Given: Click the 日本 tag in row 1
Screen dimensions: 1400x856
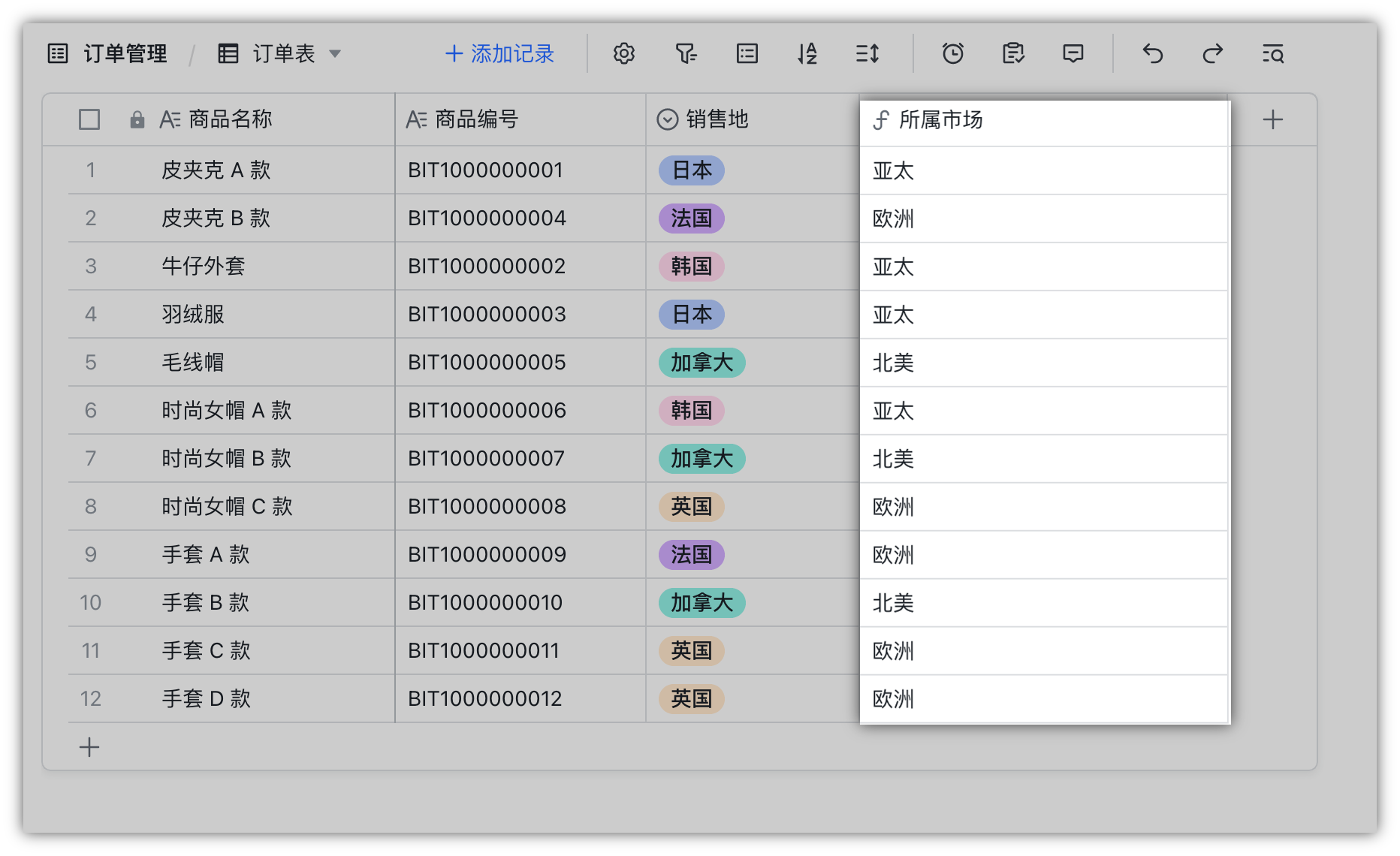Looking at the screenshot, I should pyautogui.click(x=691, y=170).
